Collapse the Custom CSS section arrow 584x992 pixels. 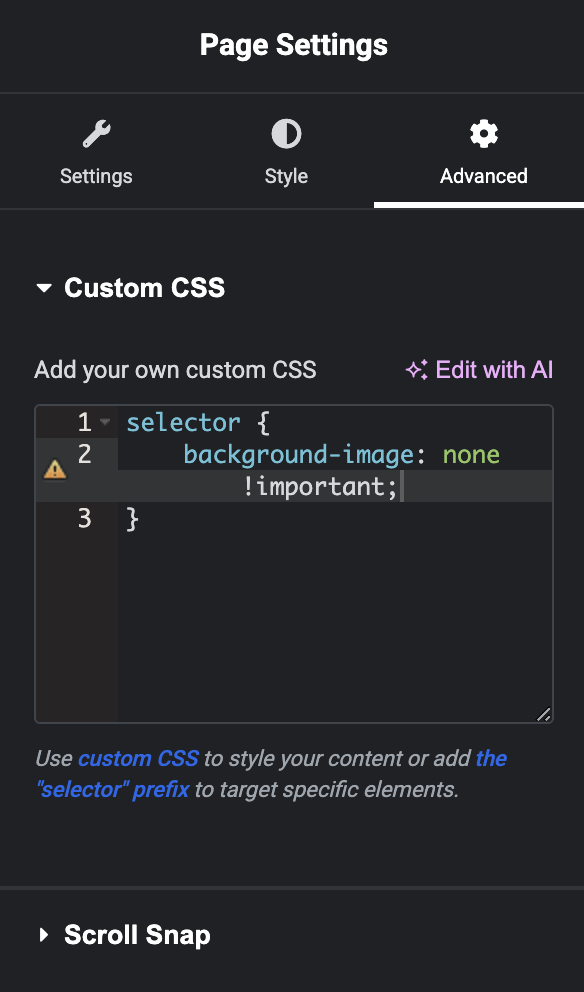coord(44,288)
